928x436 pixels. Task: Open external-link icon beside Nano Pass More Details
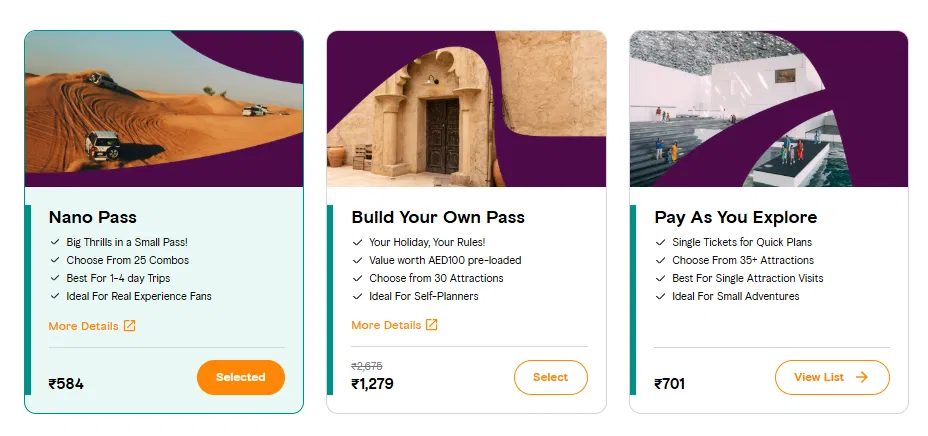tap(129, 326)
